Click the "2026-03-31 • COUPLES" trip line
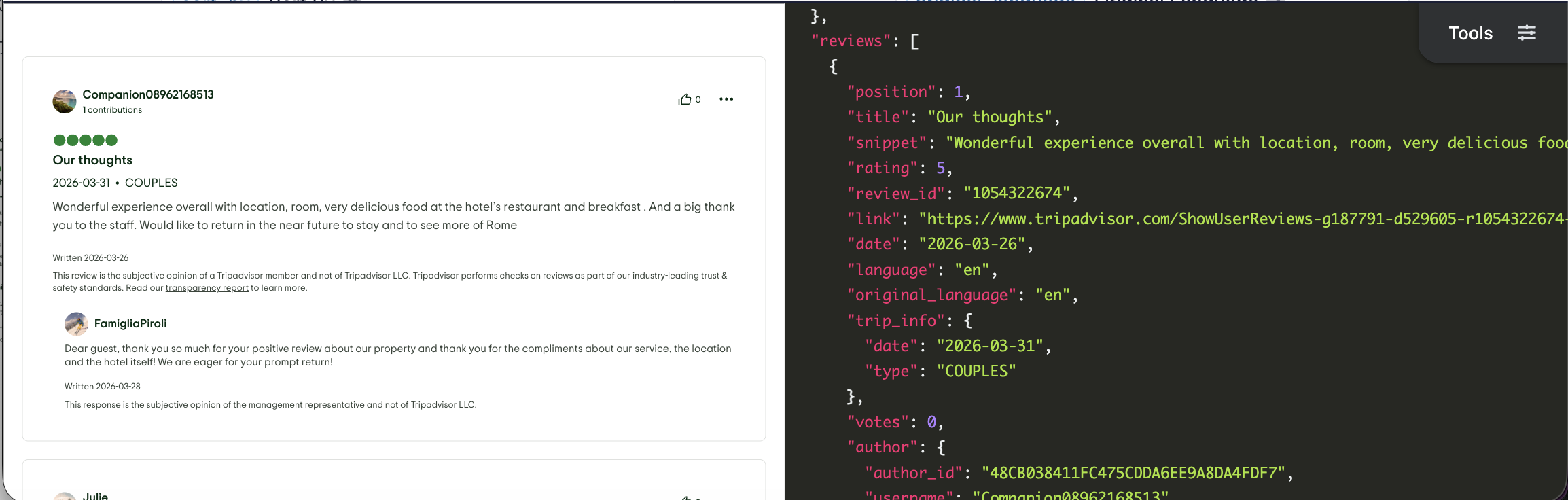1568x500 pixels. tap(115, 183)
